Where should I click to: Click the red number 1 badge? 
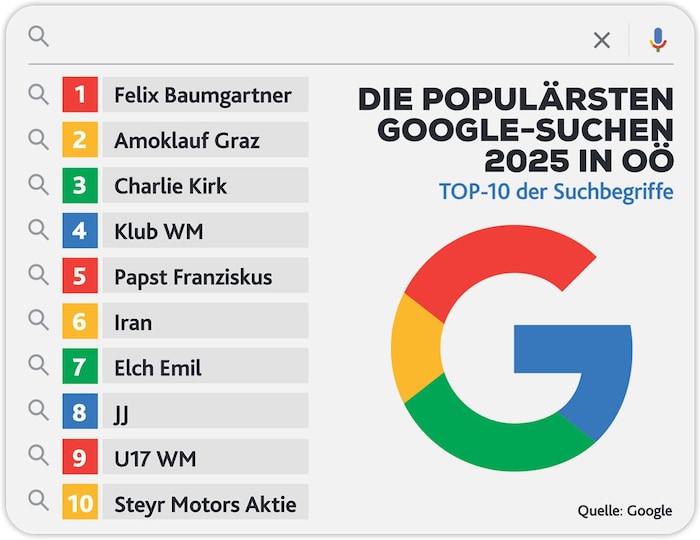(80, 96)
